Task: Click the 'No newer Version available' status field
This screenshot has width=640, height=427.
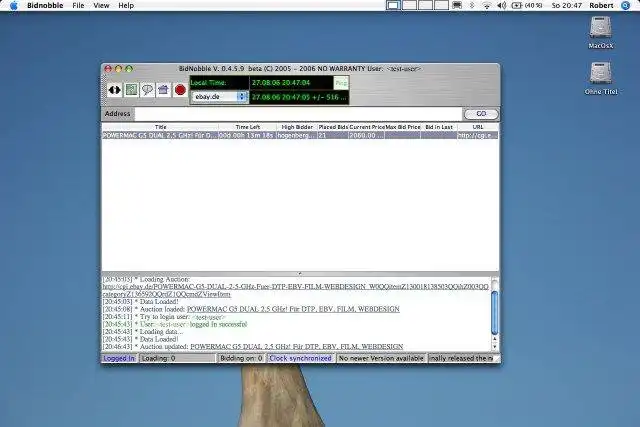Action: 381,358
